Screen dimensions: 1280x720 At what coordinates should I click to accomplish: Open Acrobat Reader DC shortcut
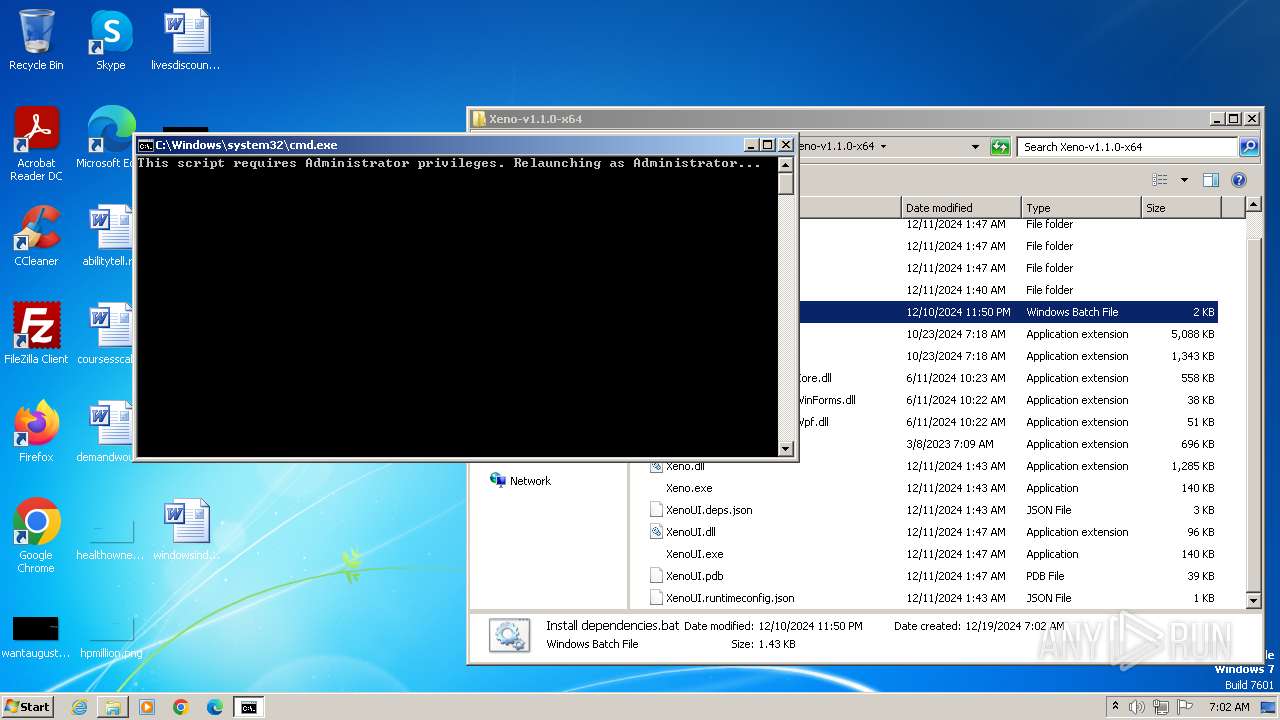pos(36,144)
